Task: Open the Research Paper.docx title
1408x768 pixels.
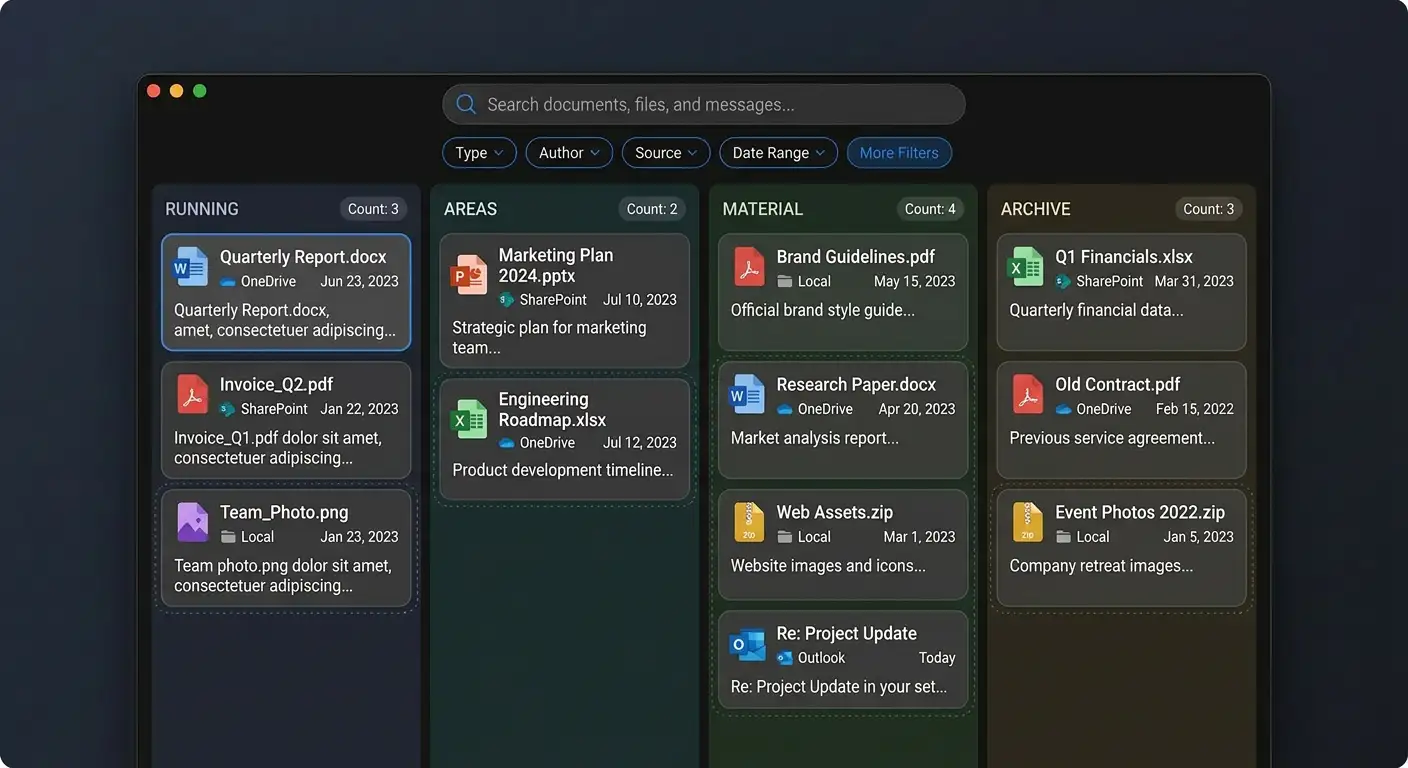Action: (x=857, y=385)
